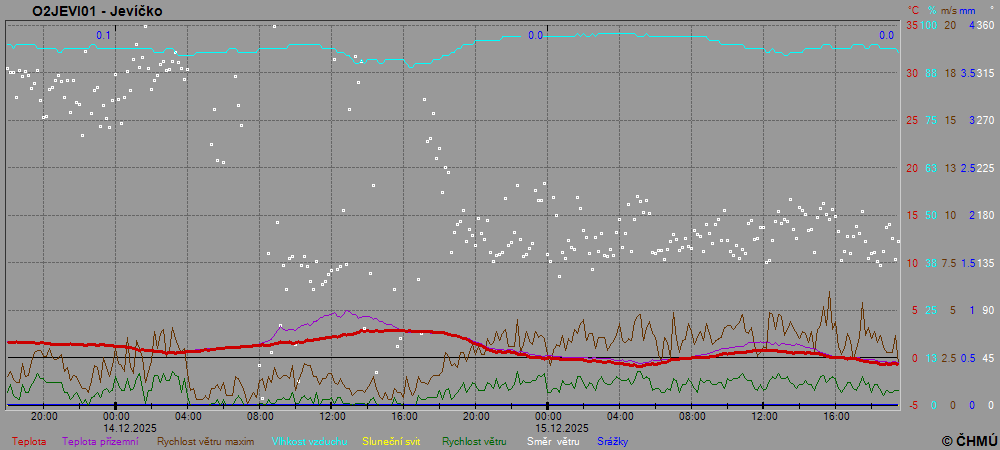Click the Rychlost větru maxim legend entry
Screen dimensions: 1000x450
205,441
